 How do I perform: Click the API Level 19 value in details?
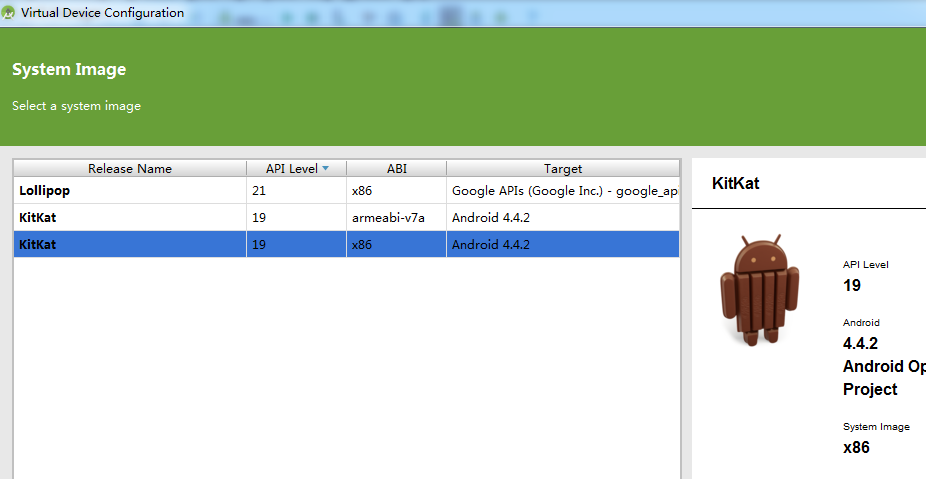pyautogui.click(x=852, y=285)
